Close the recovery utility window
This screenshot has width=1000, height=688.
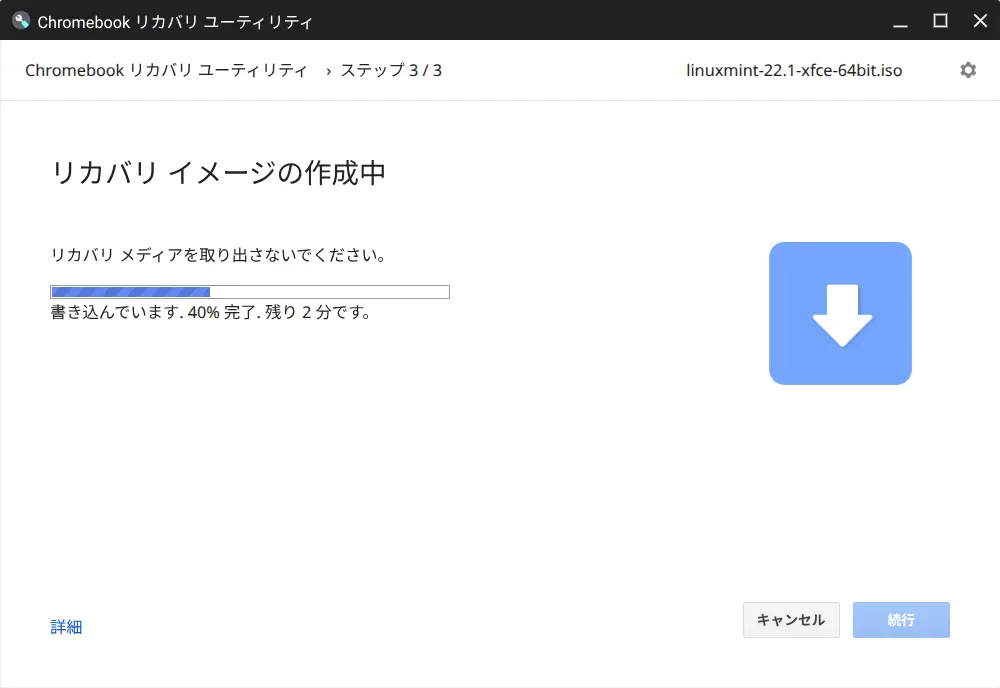(x=979, y=21)
